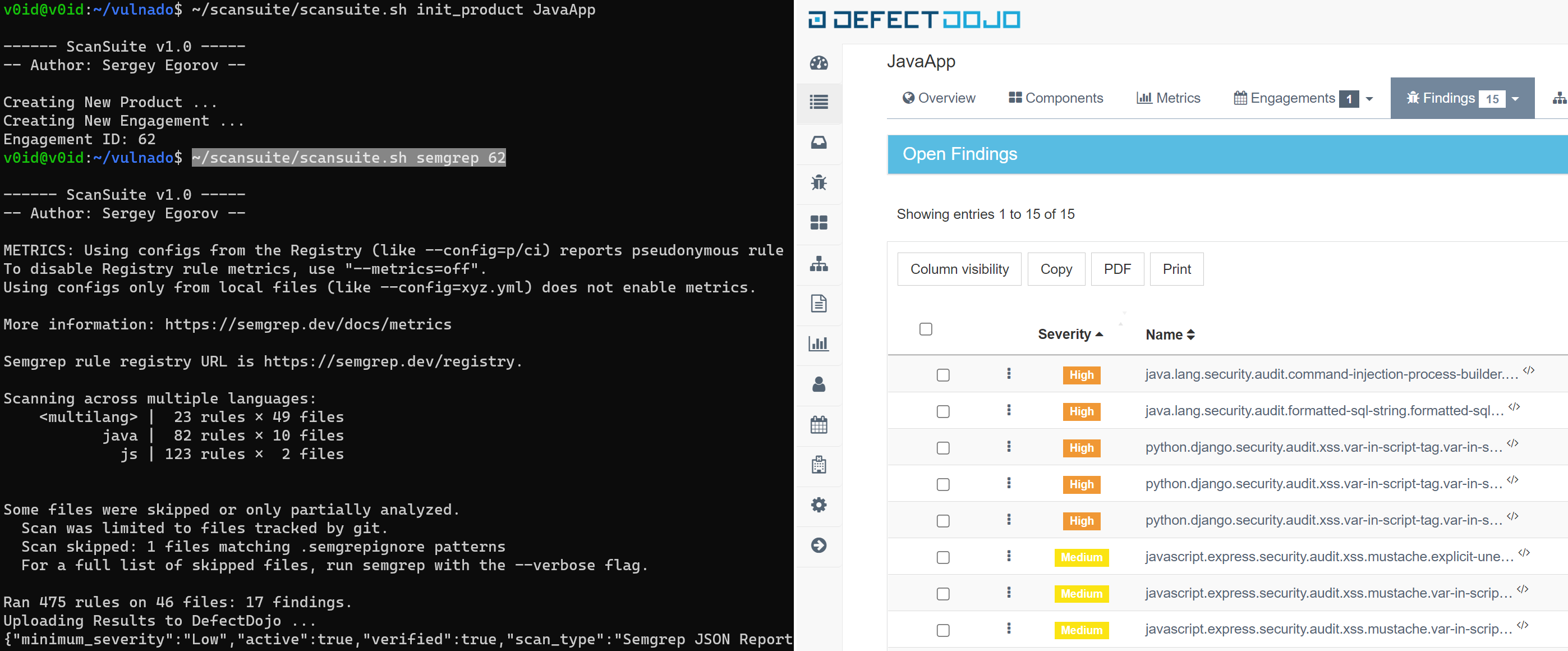
Task: Open the gear configuration sidebar icon
Action: pos(819,505)
